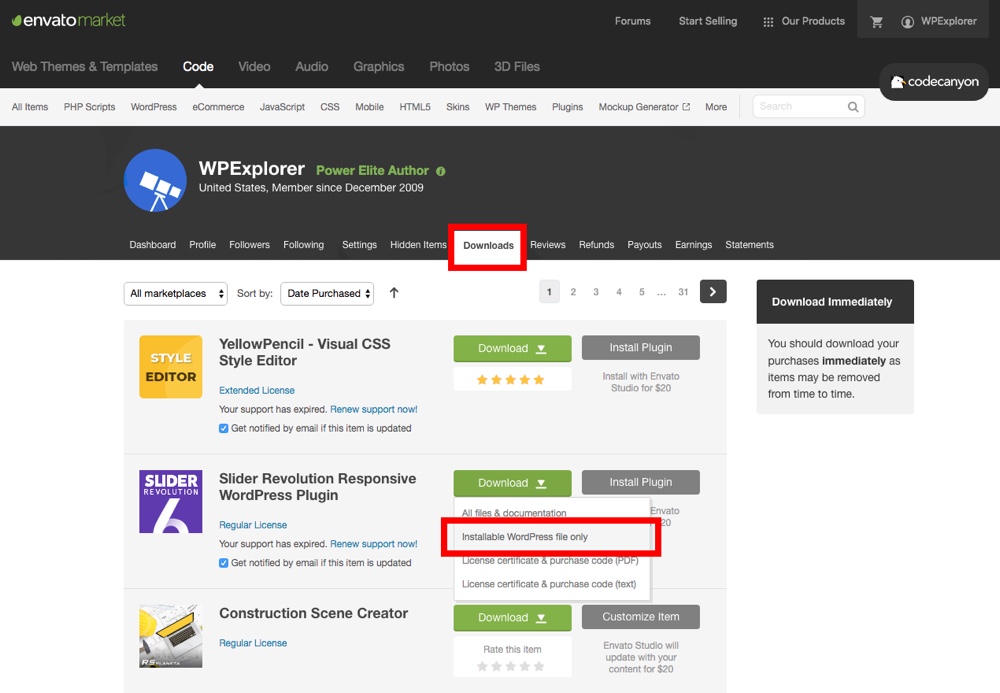Click the Mockup Generator external link icon
This screenshot has width=1000, height=693.
[686, 106]
